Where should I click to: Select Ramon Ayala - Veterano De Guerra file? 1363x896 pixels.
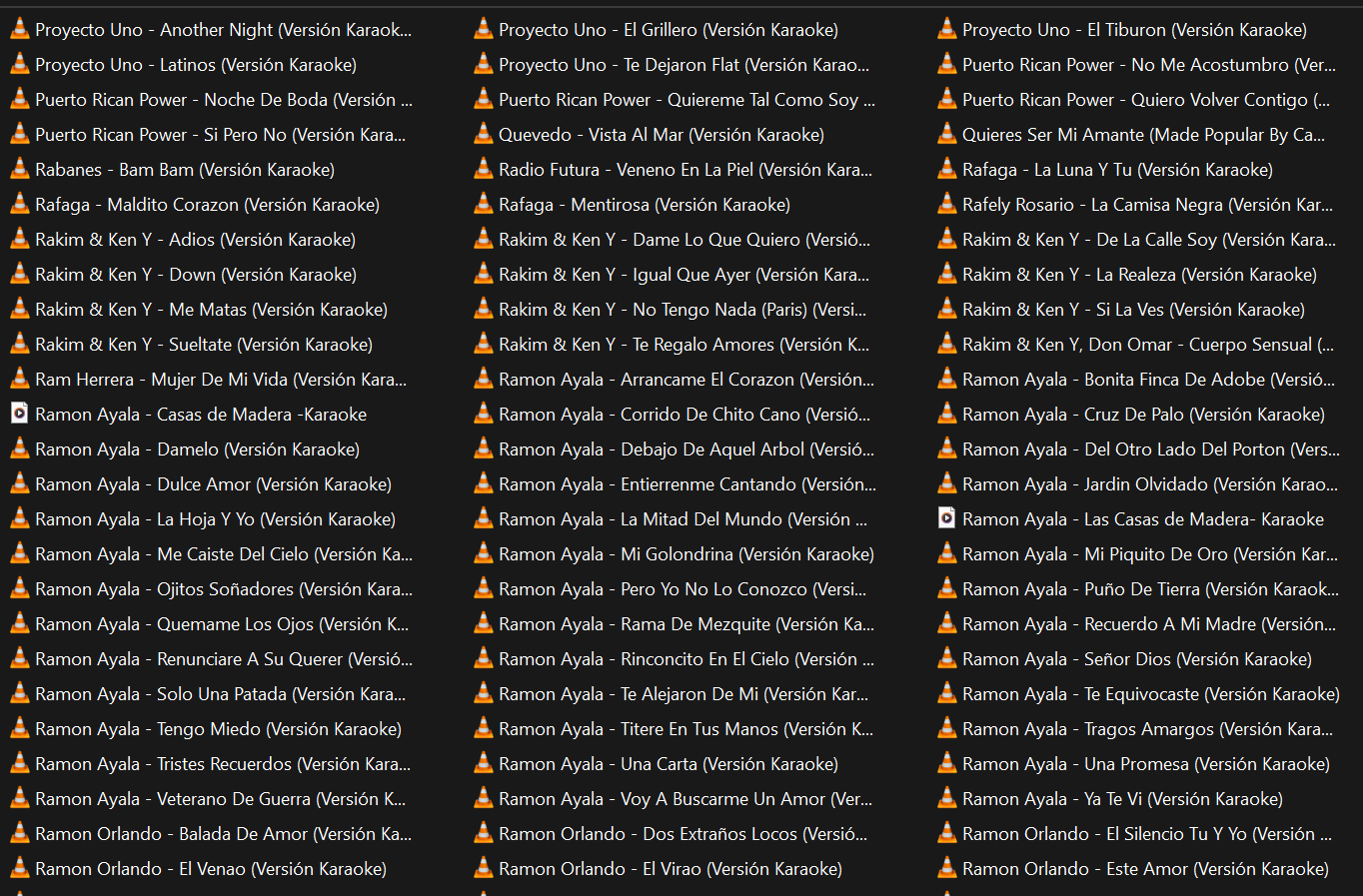[x=220, y=799]
